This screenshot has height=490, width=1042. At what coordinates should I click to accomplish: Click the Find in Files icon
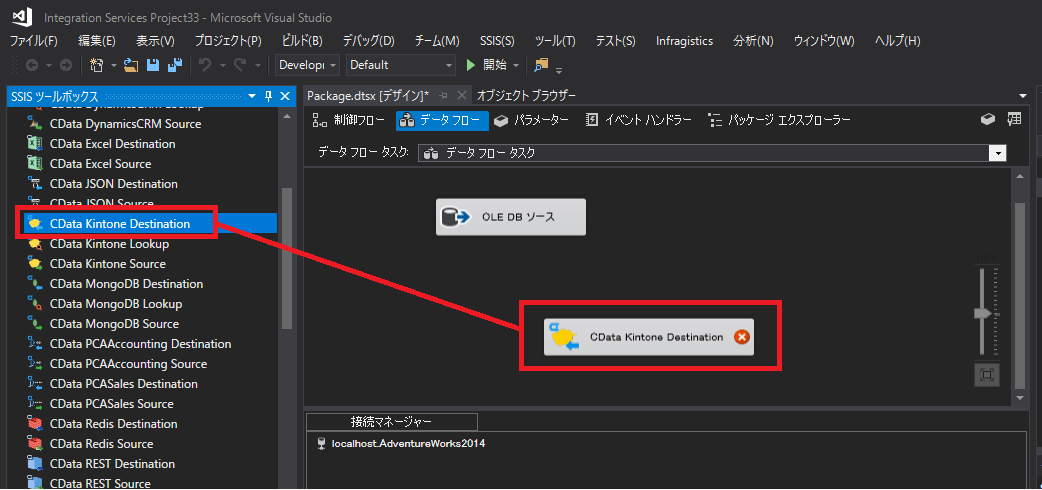[x=542, y=64]
